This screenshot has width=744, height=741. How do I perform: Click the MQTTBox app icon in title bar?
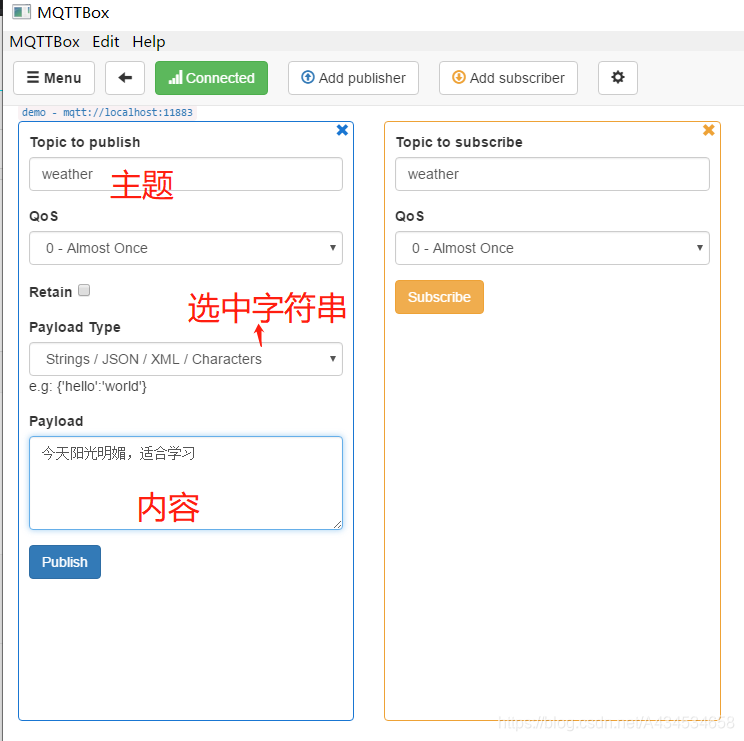coord(21,12)
